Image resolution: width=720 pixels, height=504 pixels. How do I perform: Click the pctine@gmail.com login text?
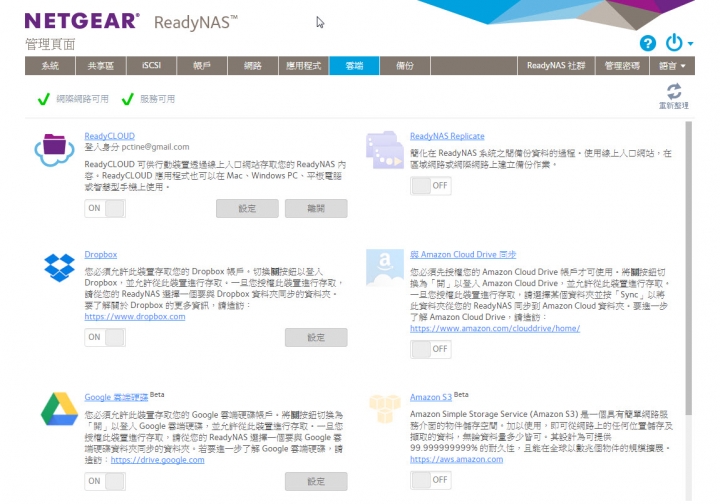click(155, 147)
